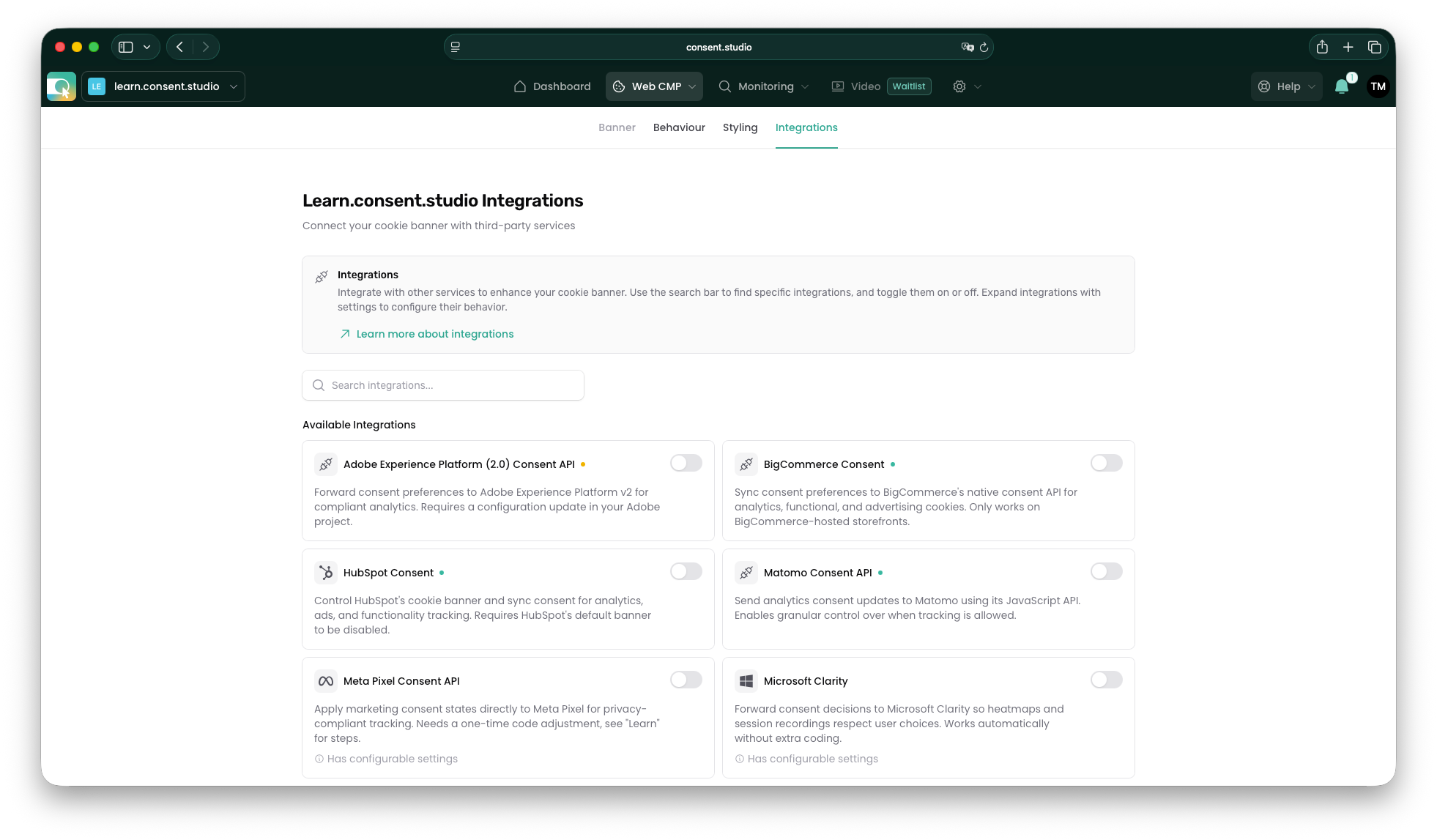Image resolution: width=1437 pixels, height=840 pixels.
Task: Click the consent.studio address bar
Action: (x=718, y=47)
